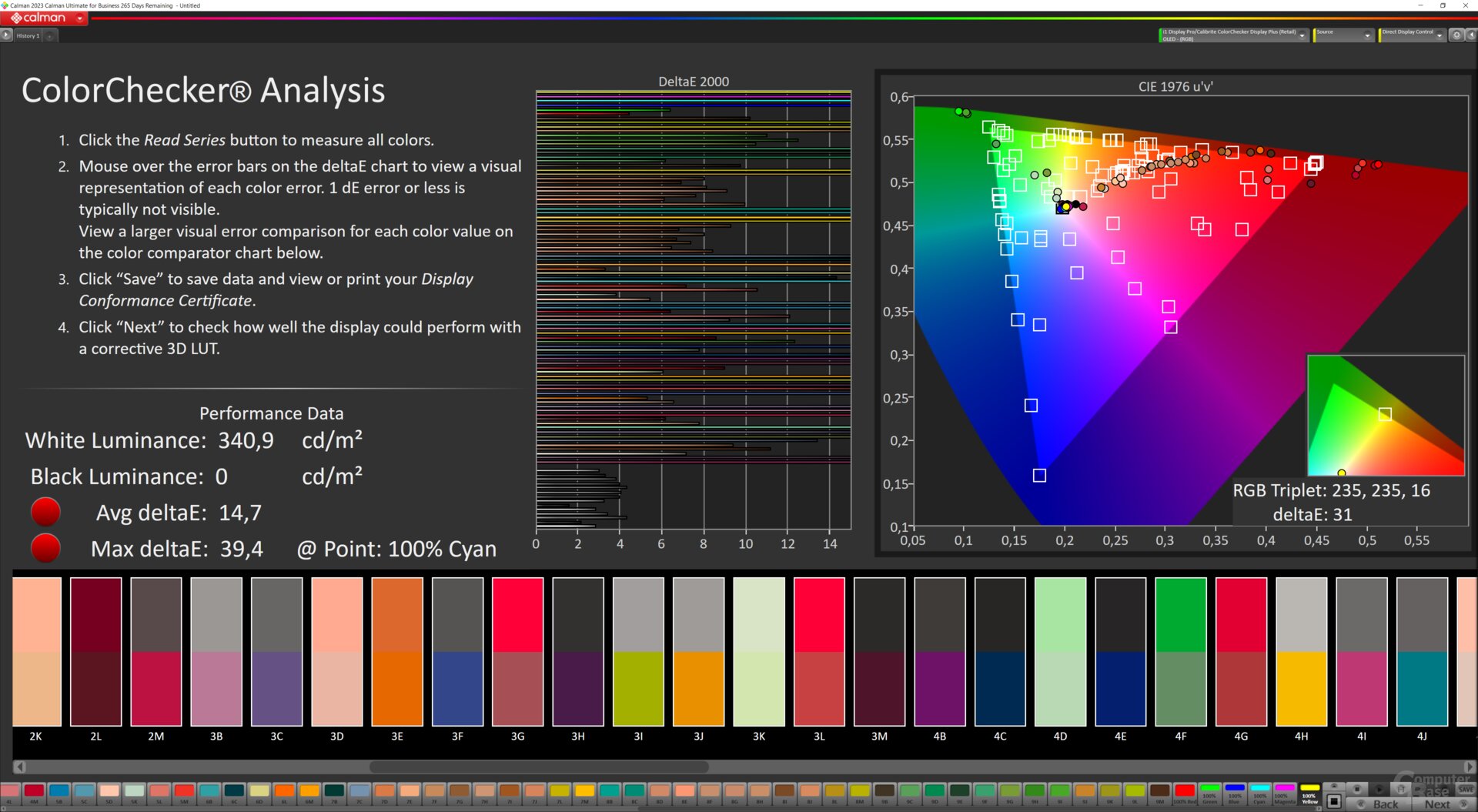This screenshot has width=1478, height=812.
Task: Open the i1 Display Pro meter dropdown
Action: pyautogui.click(x=1302, y=35)
